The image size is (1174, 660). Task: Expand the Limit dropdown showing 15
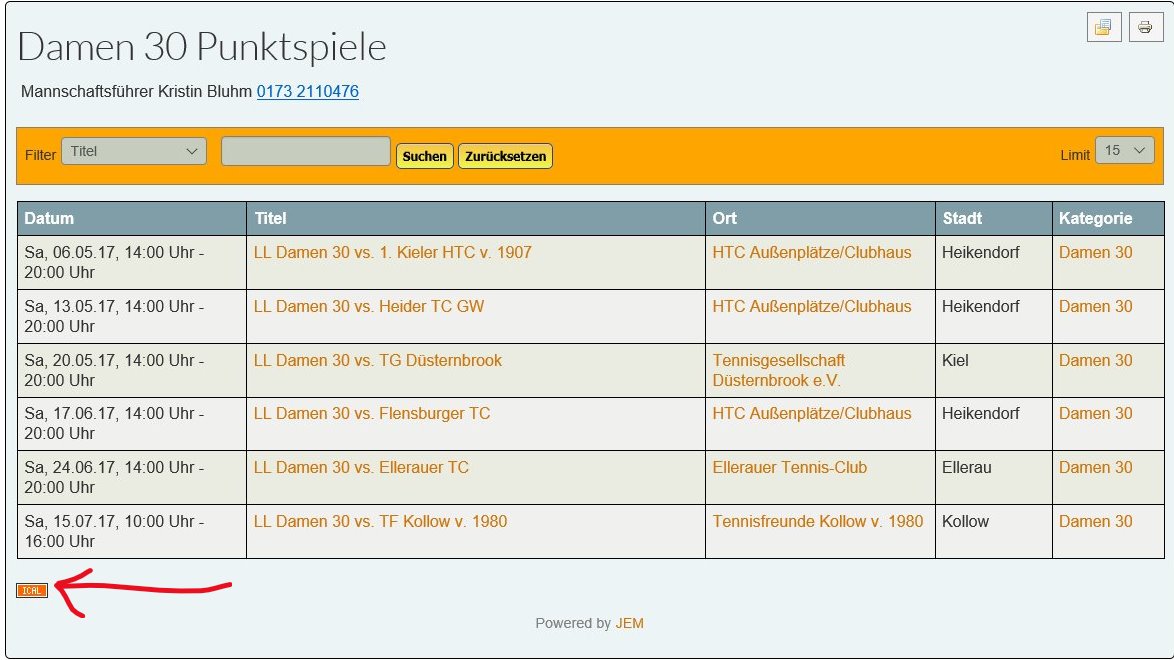(1125, 151)
